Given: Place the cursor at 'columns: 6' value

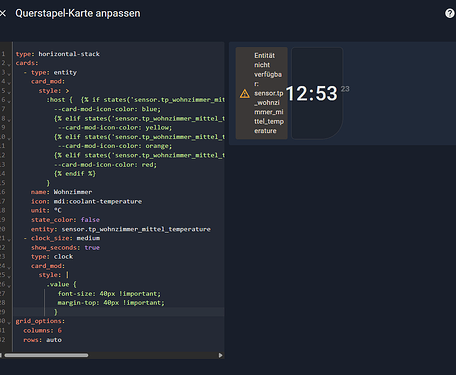Looking at the screenshot, I should 60,331.
